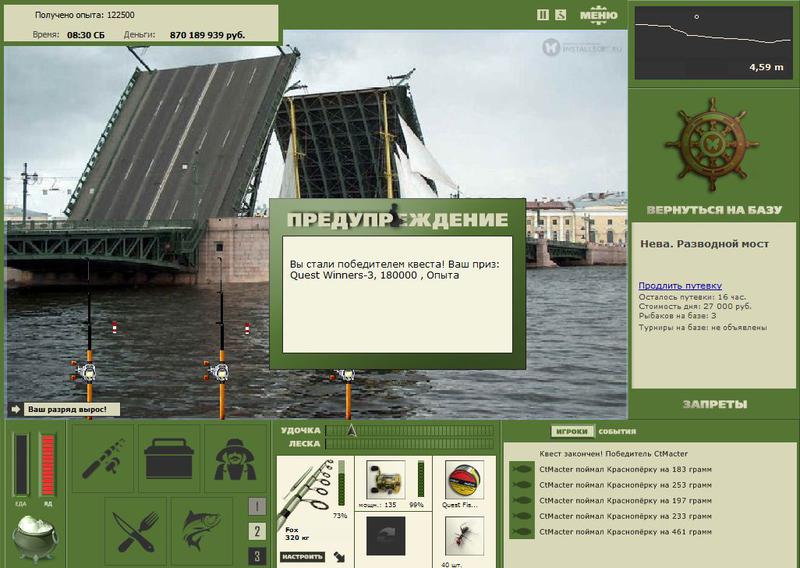Viewport: 800px width, 568px height.
Task: Click the rod wear indicator at 73%
Action: click(x=341, y=484)
